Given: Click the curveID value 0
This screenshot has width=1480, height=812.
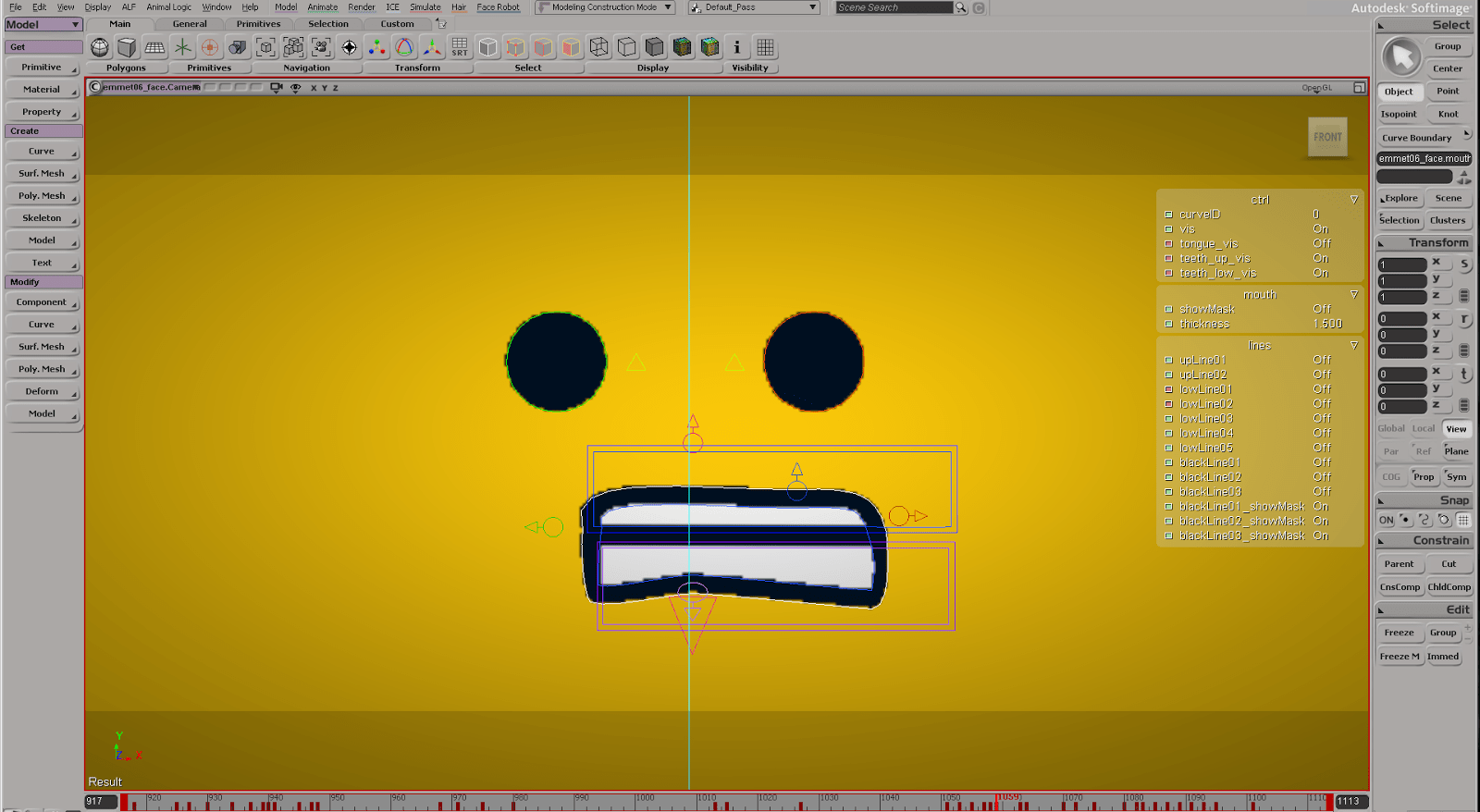Looking at the screenshot, I should pos(1315,215).
